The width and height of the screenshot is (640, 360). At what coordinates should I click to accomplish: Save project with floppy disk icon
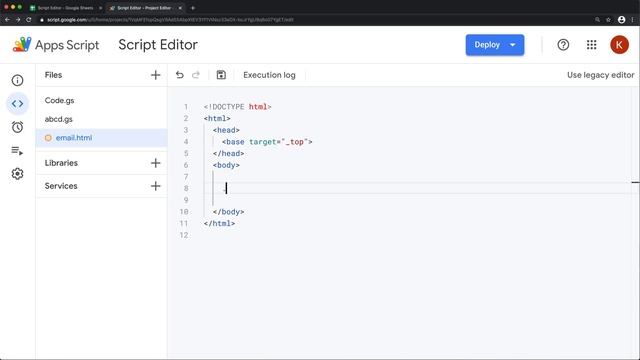click(x=221, y=75)
